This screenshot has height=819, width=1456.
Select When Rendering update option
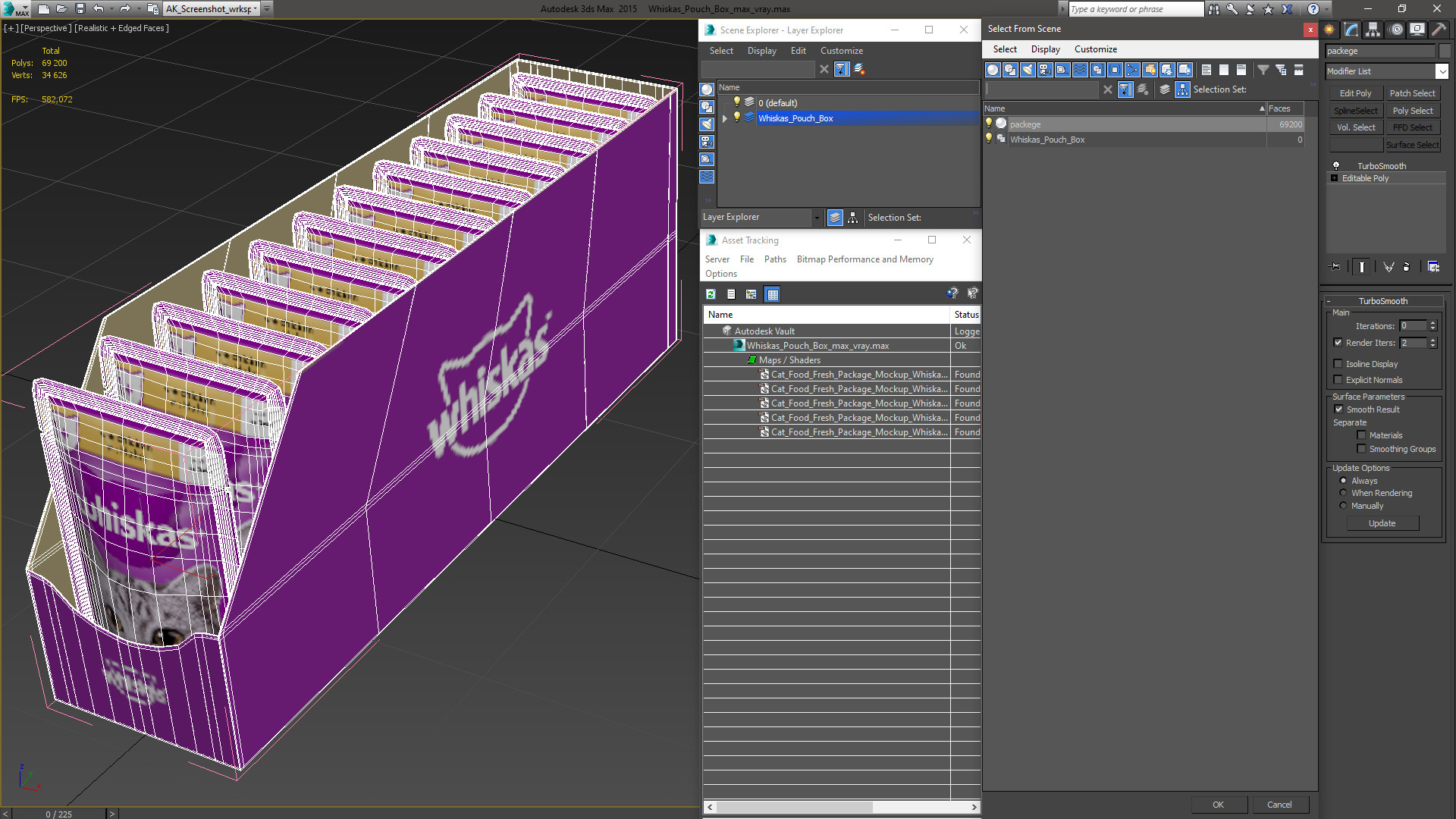1343,493
